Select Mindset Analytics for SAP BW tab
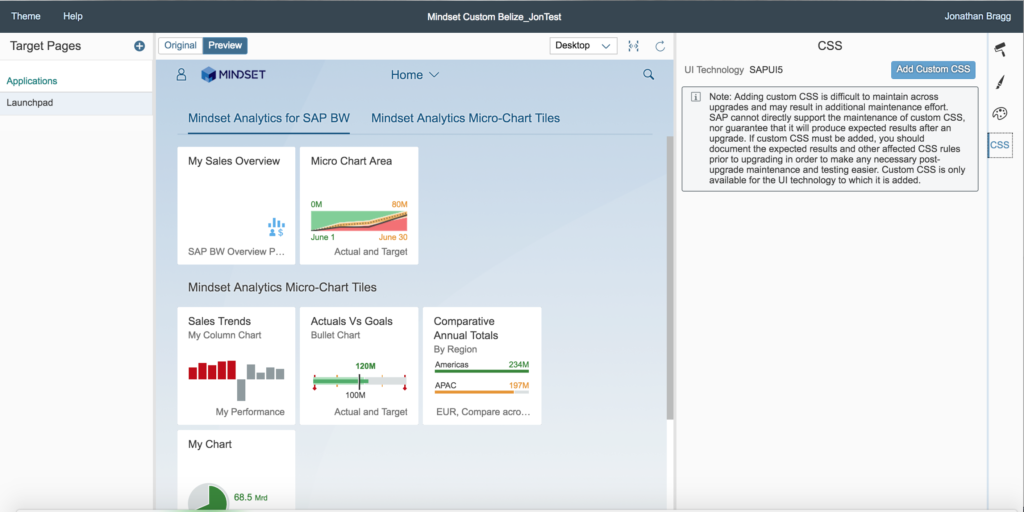This screenshot has height=512, width=1024. [x=268, y=118]
